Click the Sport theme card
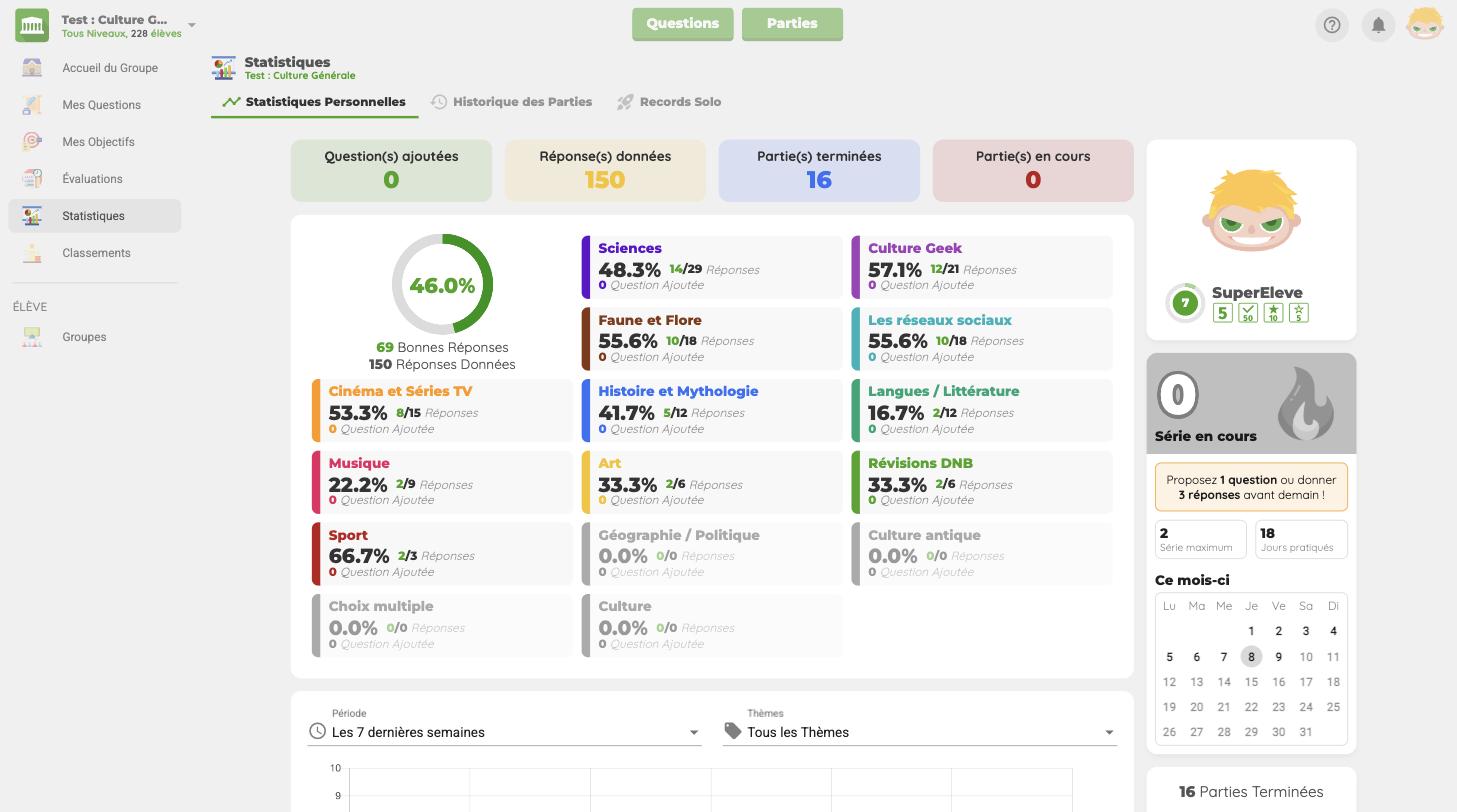 coord(442,554)
